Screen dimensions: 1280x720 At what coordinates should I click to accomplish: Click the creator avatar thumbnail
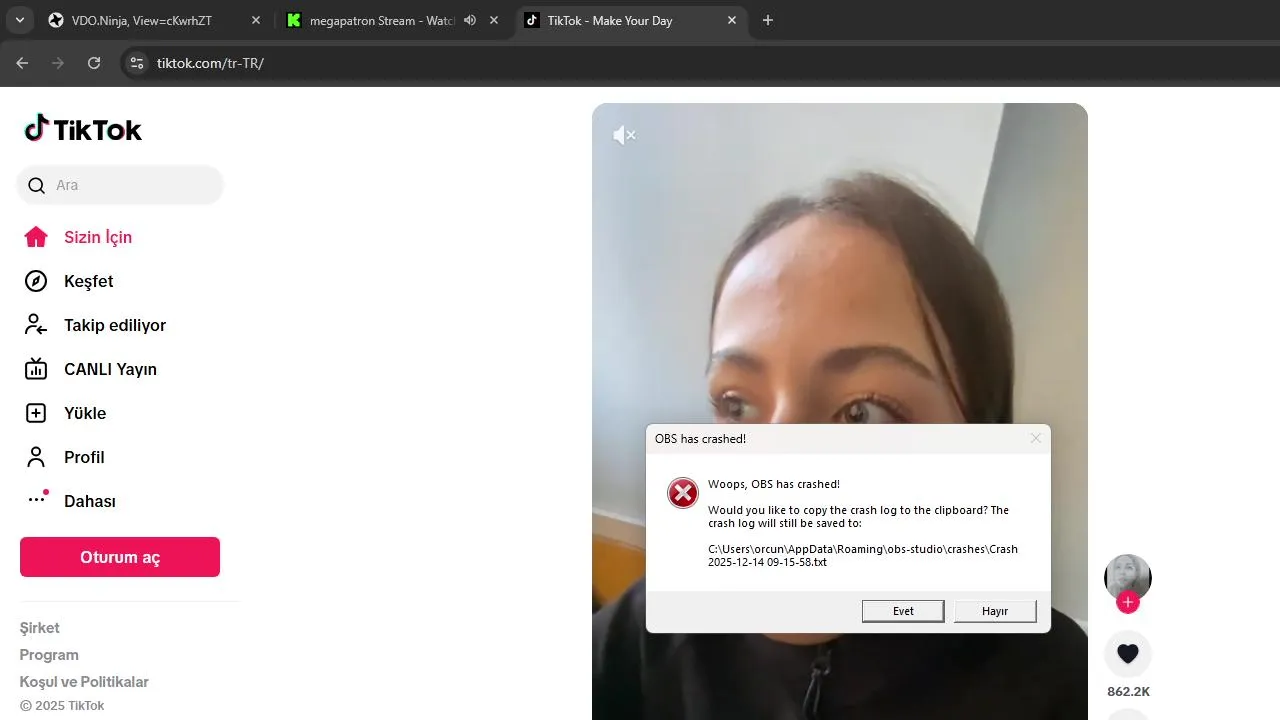pos(1128,577)
